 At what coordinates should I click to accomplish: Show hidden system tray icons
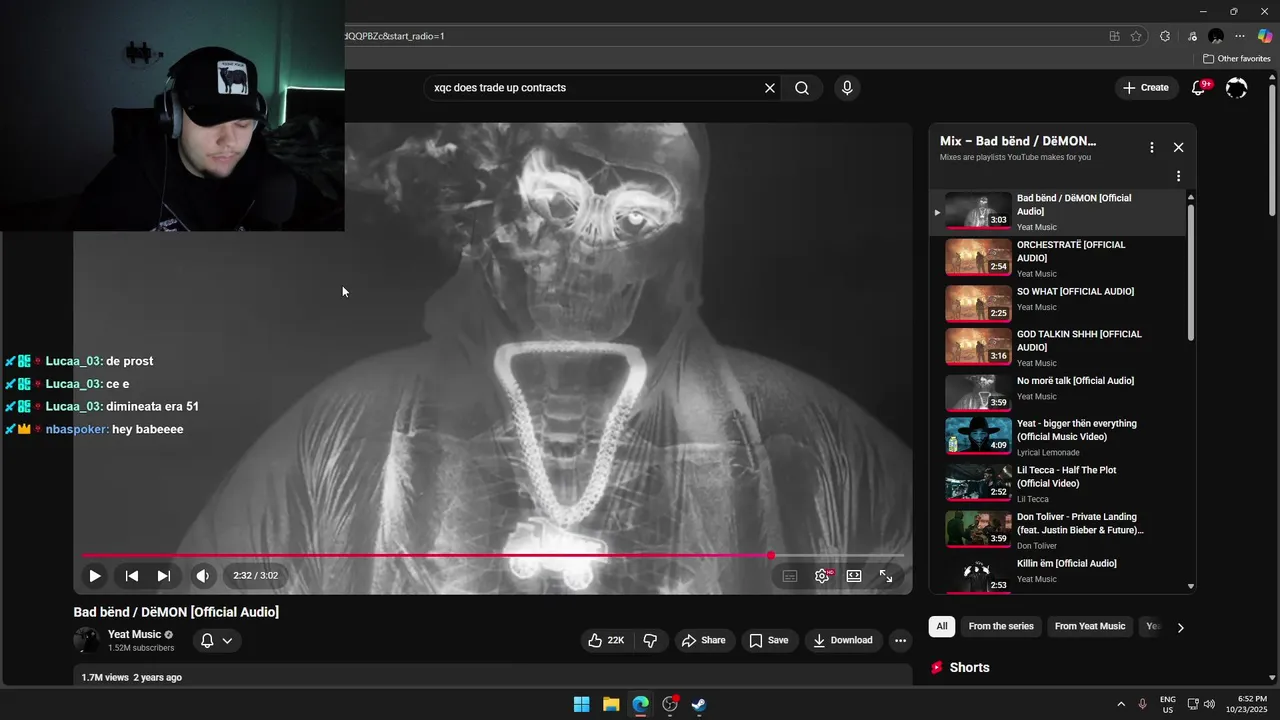pos(1121,704)
